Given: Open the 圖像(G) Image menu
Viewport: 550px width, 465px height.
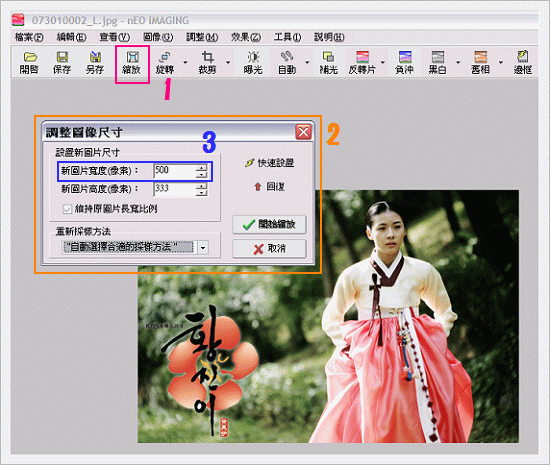Looking at the screenshot, I should [158, 37].
